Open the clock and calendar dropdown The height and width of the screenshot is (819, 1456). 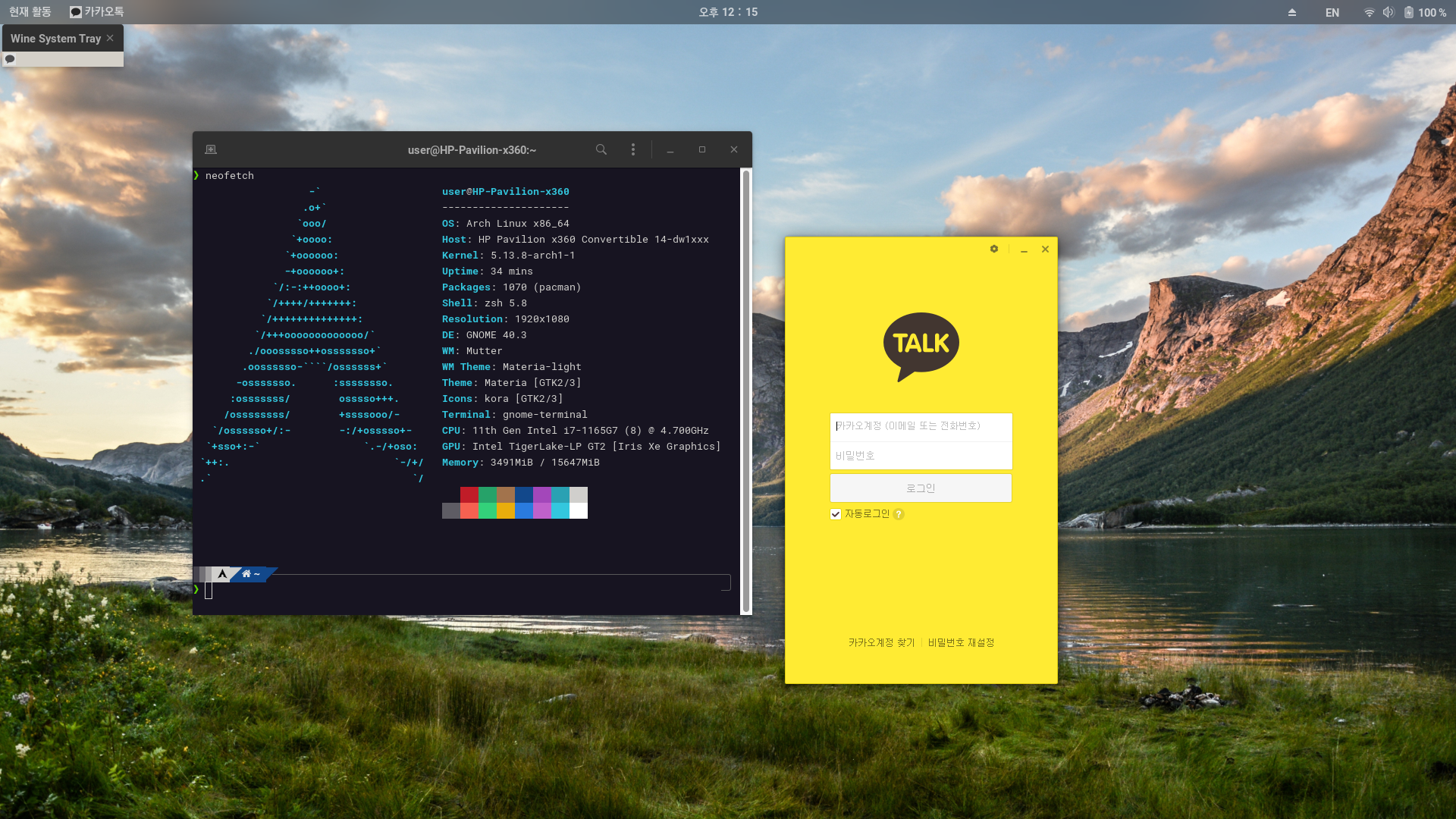click(728, 12)
